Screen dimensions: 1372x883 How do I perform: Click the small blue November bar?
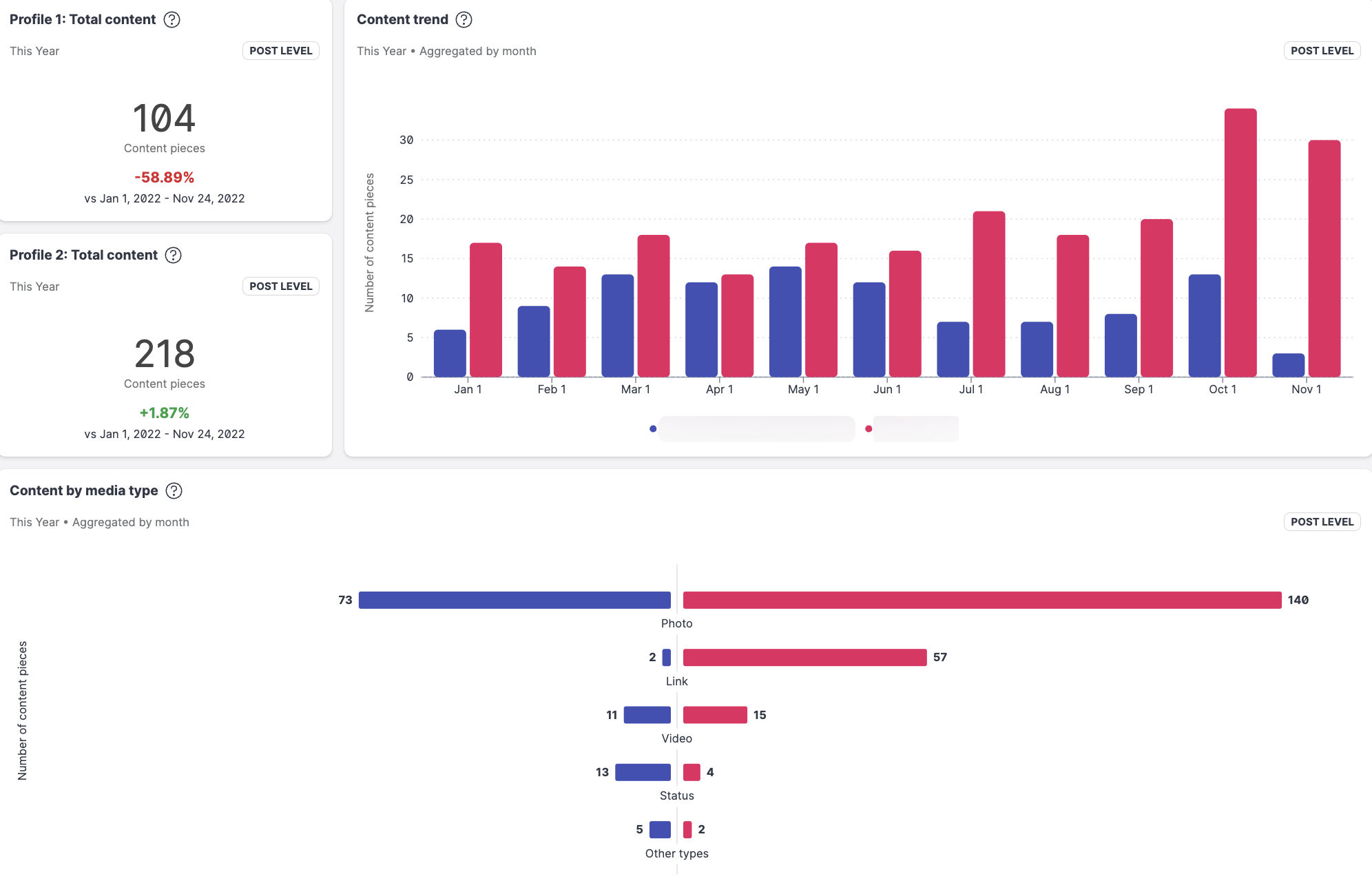(x=1288, y=365)
